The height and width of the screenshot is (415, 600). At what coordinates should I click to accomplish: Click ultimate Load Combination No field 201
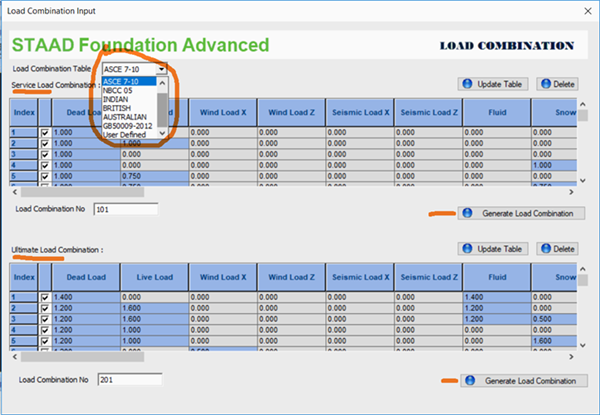coord(130,380)
